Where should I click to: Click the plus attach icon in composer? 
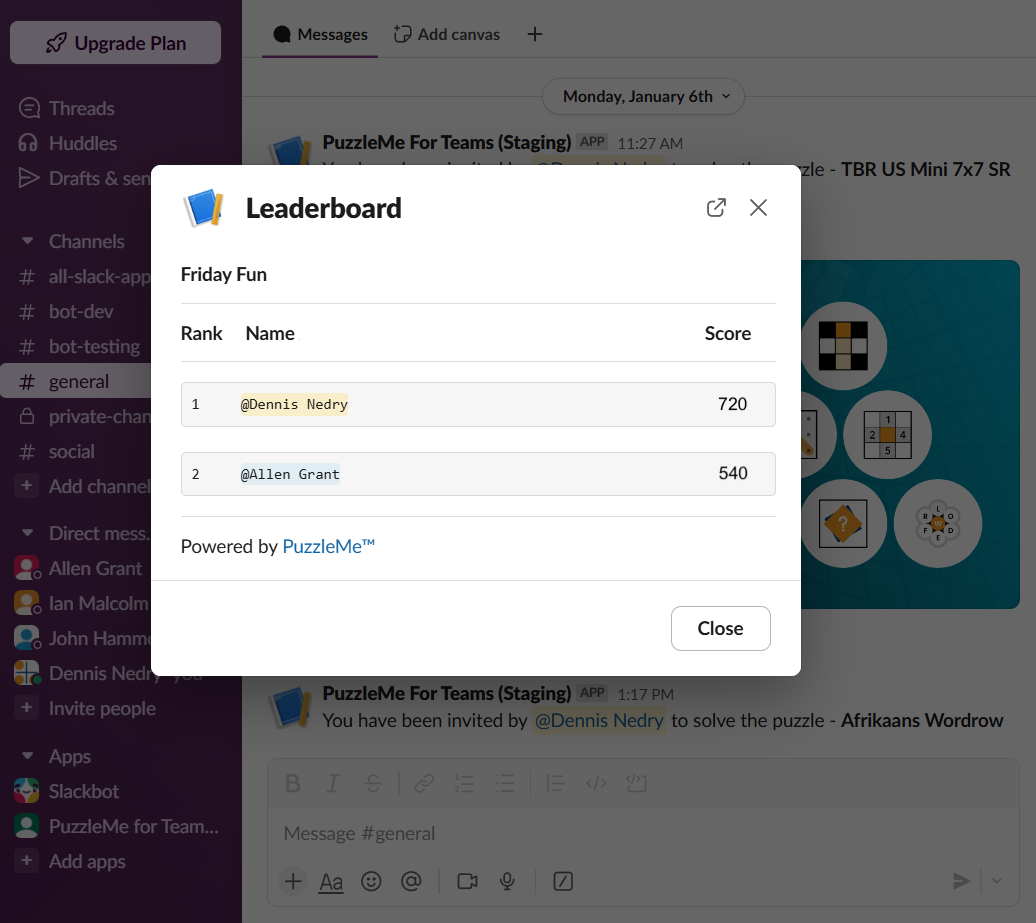(293, 881)
